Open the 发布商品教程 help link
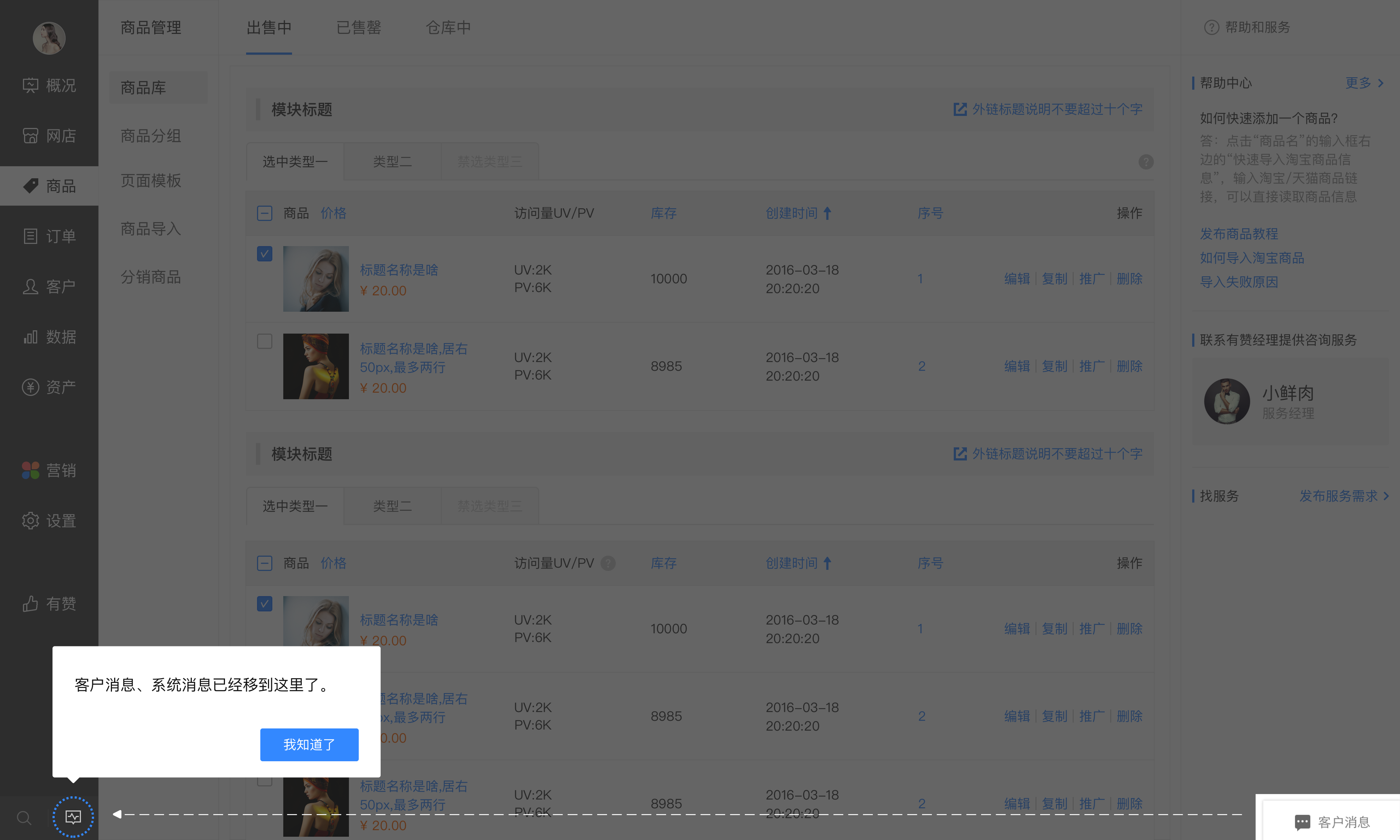Viewport: 1400px width, 840px height. click(1239, 234)
